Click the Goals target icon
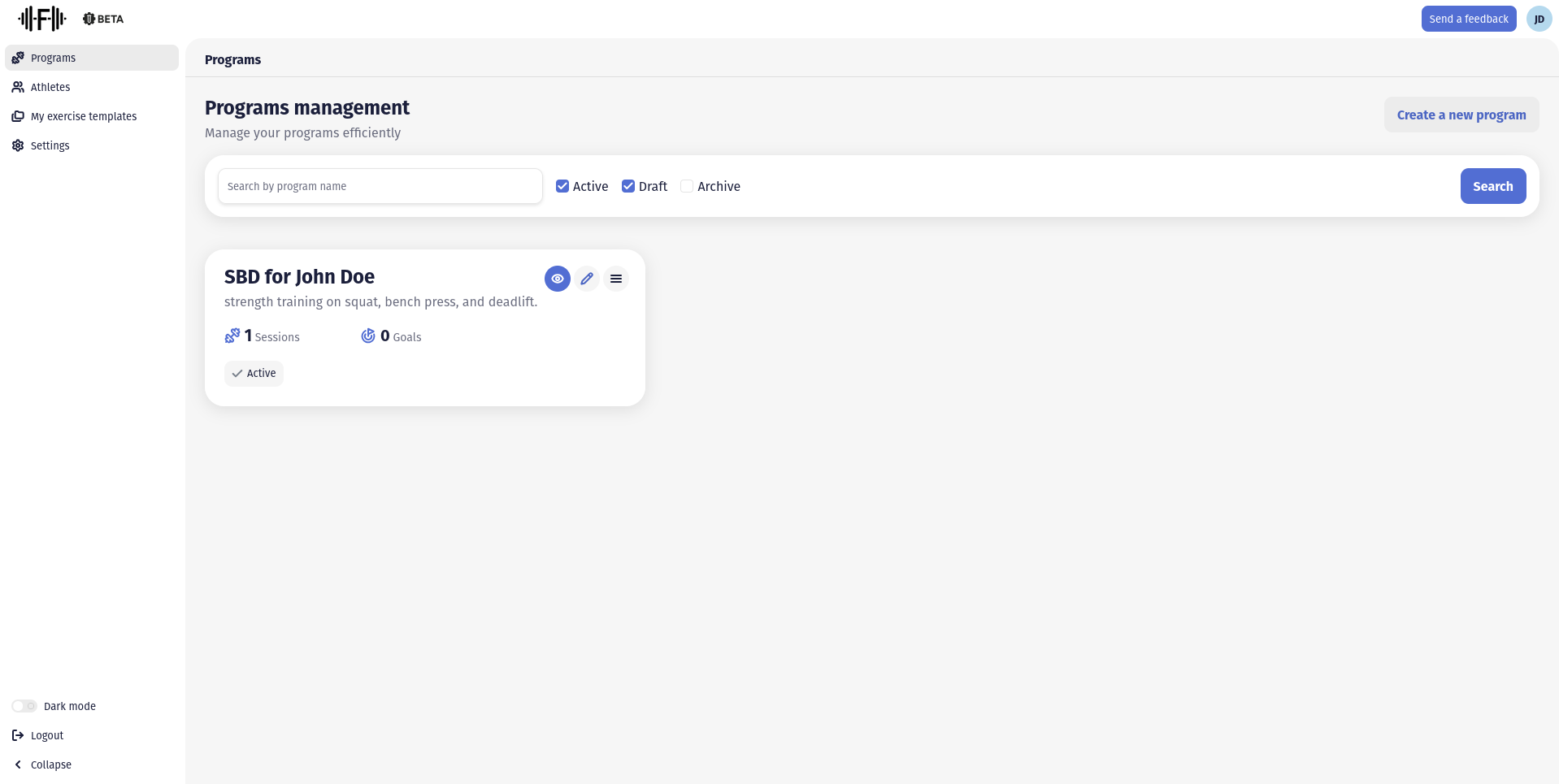 pyautogui.click(x=368, y=336)
